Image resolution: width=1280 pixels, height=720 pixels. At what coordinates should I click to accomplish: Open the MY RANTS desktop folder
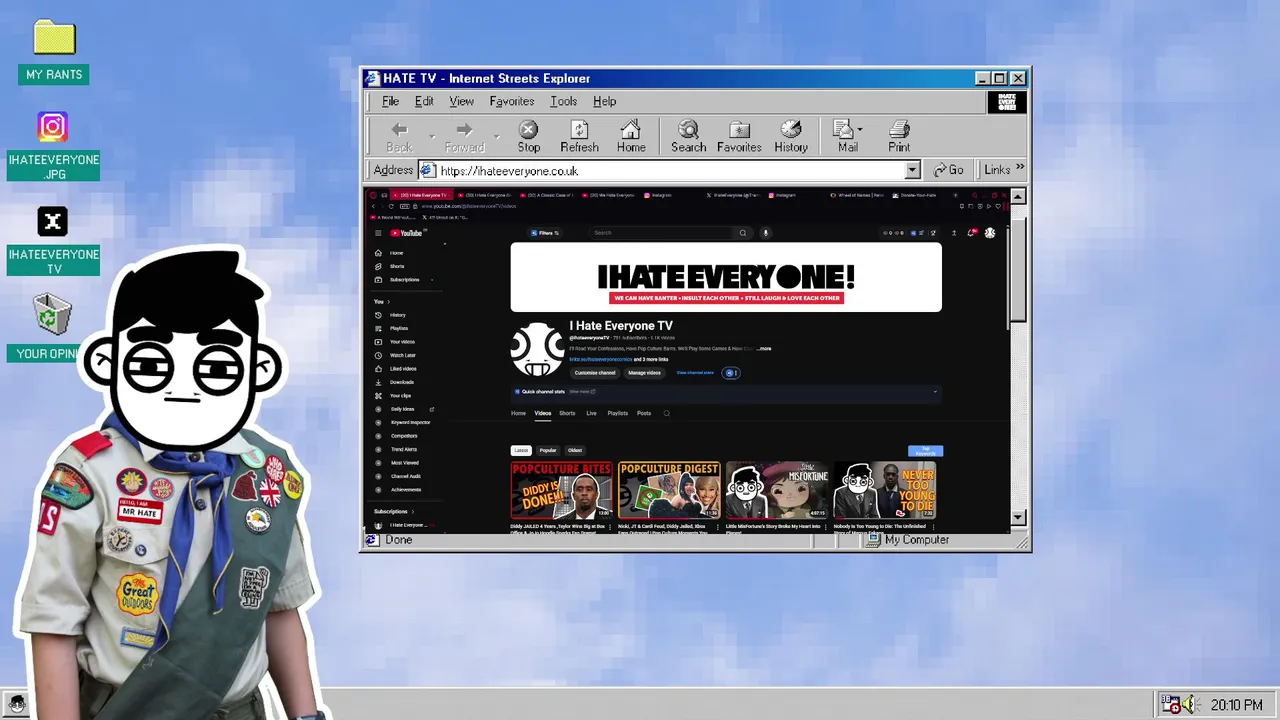[x=54, y=52]
